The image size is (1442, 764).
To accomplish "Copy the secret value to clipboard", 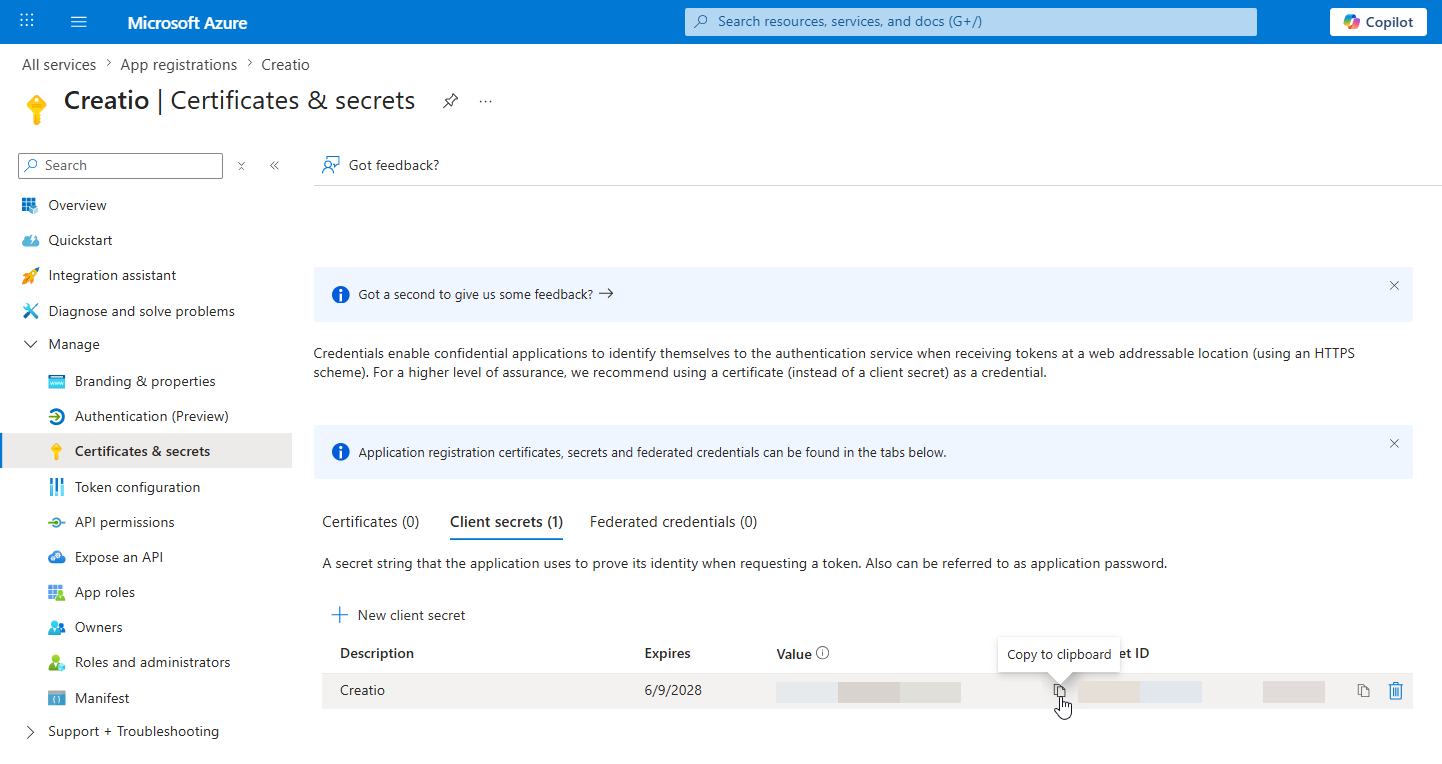I will click(x=1060, y=690).
